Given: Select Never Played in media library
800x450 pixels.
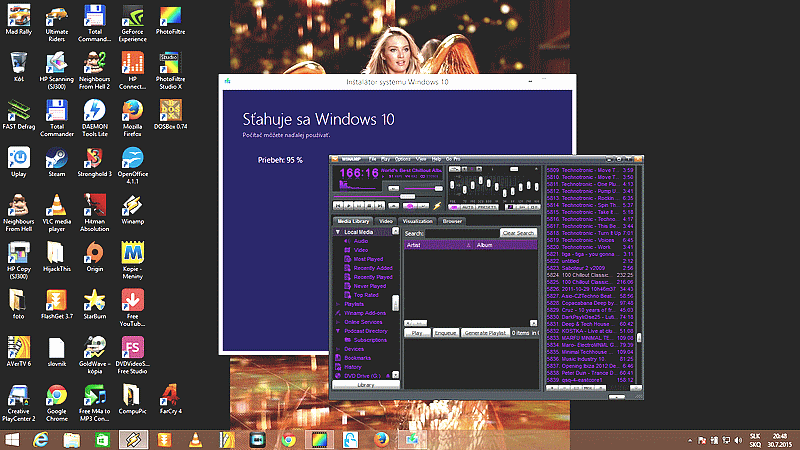Looking at the screenshot, I should (369, 286).
